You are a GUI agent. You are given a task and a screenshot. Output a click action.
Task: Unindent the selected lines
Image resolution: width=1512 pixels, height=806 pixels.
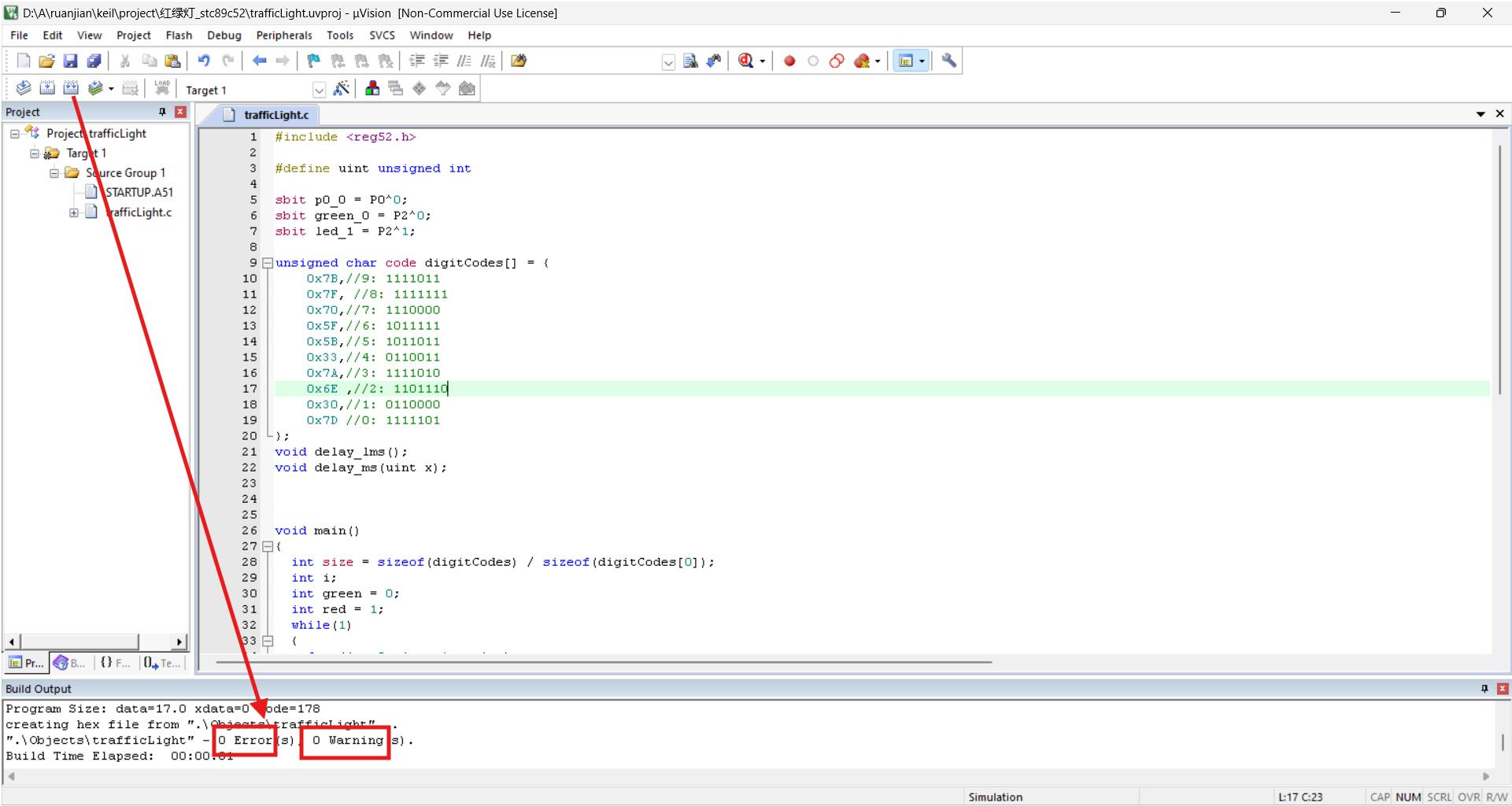[441, 61]
